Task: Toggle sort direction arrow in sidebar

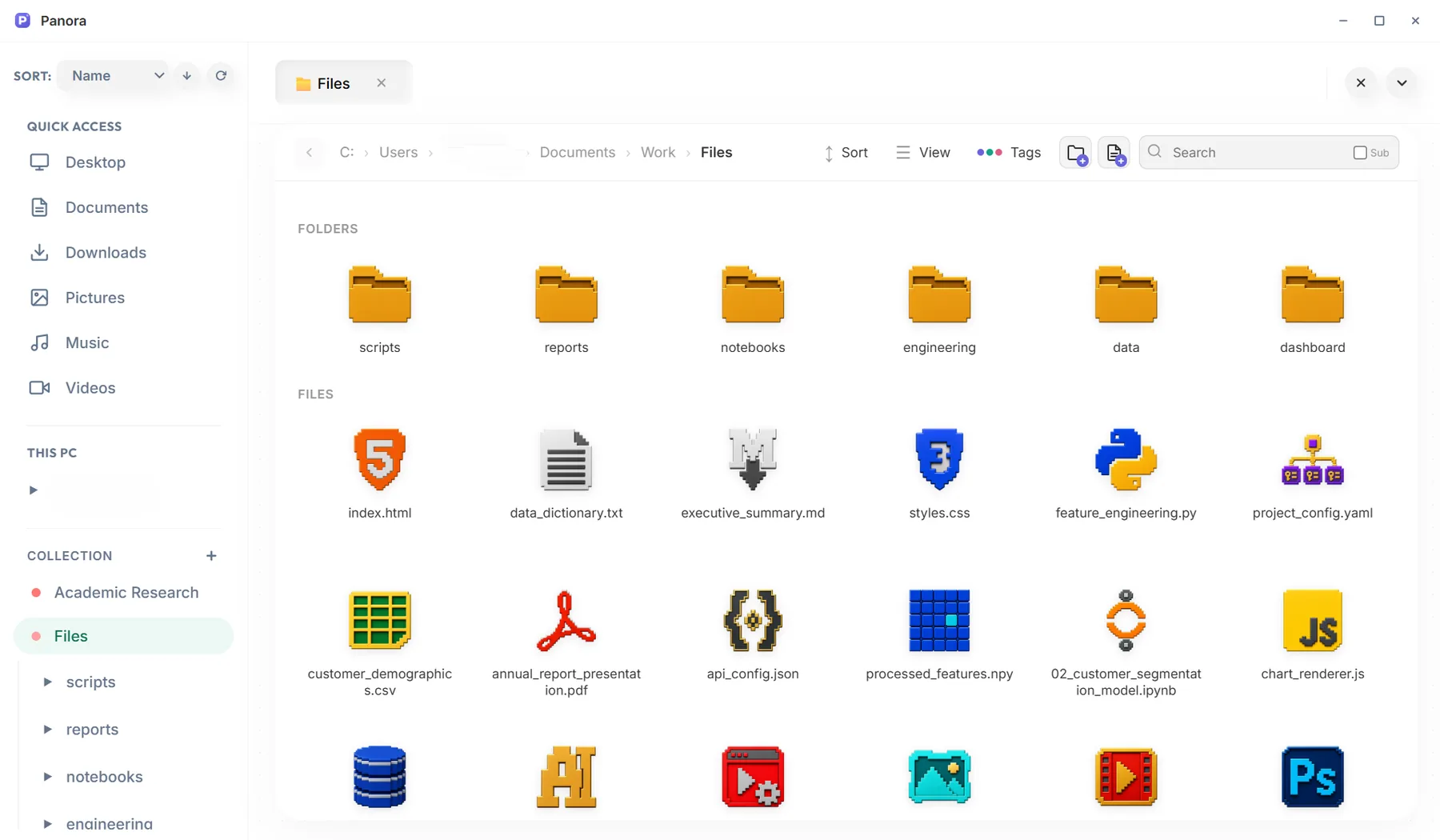Action: pyautogui.click(x=186, y=75)
